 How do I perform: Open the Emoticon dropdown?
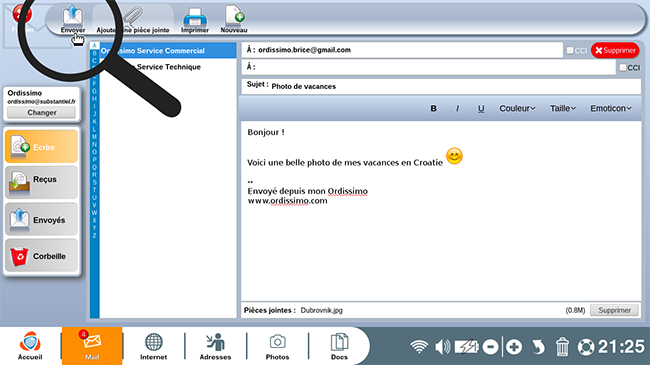[x=611, y=108]
